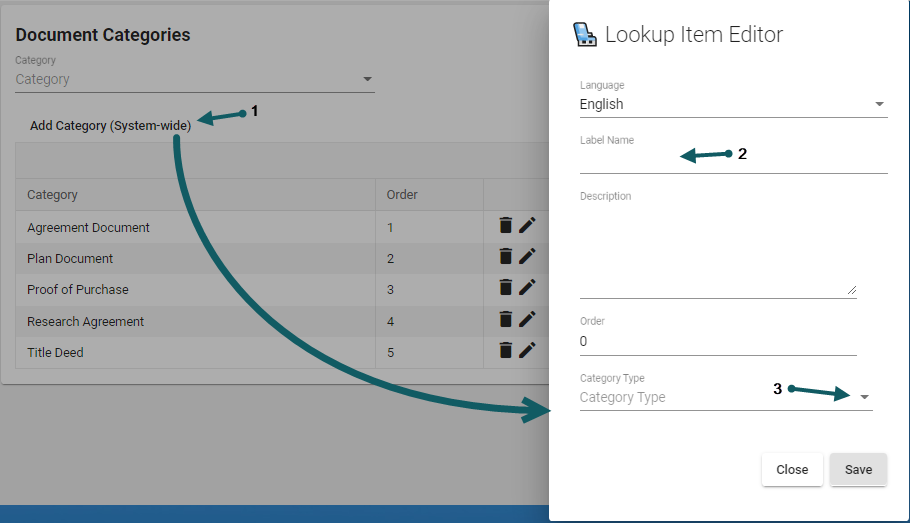
Task: Click Add Category (System-wide)
Action: point(110,126)
